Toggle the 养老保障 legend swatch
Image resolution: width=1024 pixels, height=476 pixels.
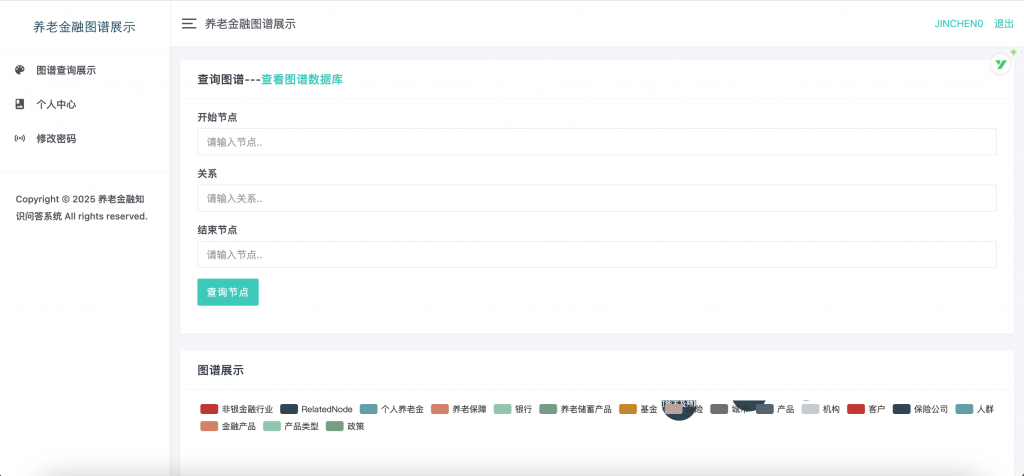click(440, 409)
